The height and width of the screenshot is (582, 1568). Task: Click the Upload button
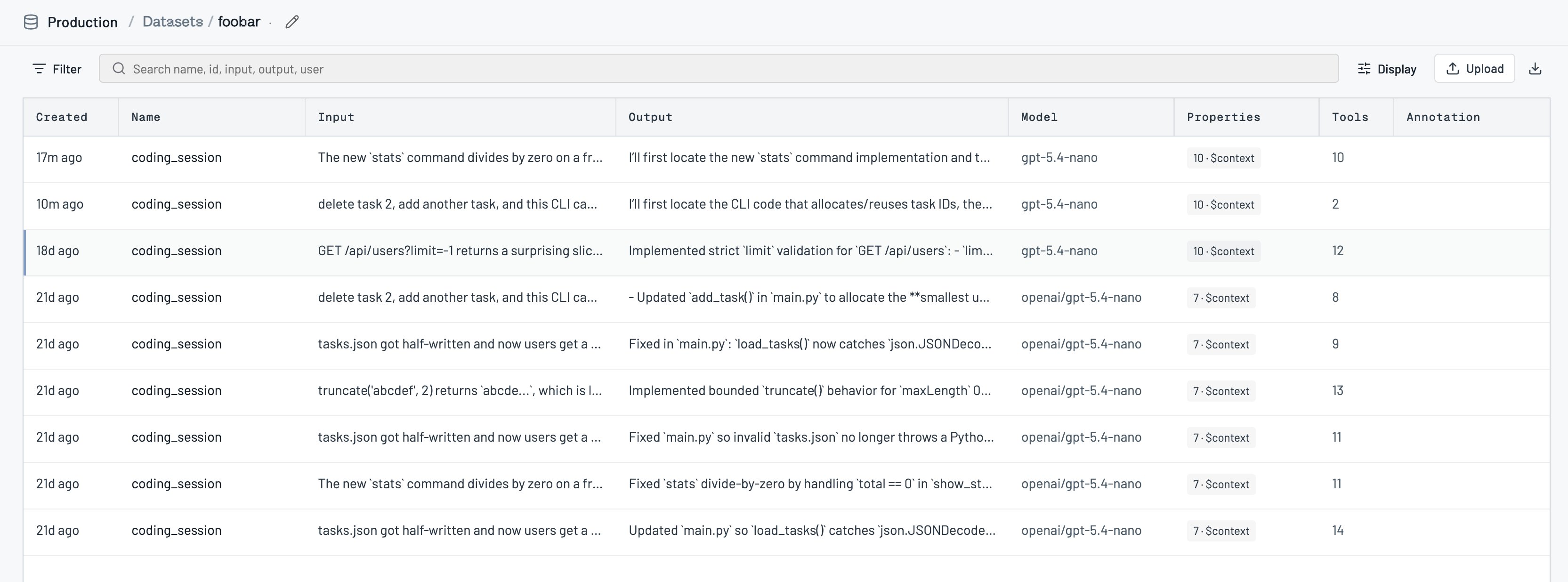tap(1474, 68)
